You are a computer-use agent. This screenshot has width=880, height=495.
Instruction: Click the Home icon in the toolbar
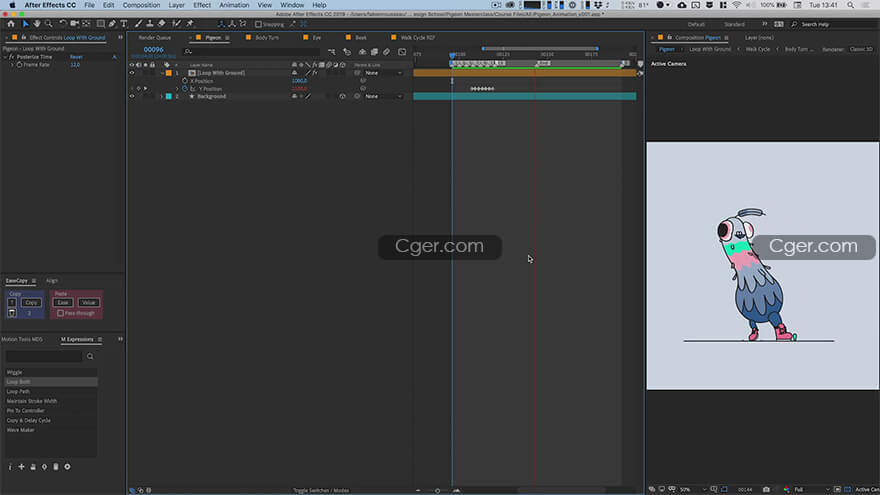(11, 24)
